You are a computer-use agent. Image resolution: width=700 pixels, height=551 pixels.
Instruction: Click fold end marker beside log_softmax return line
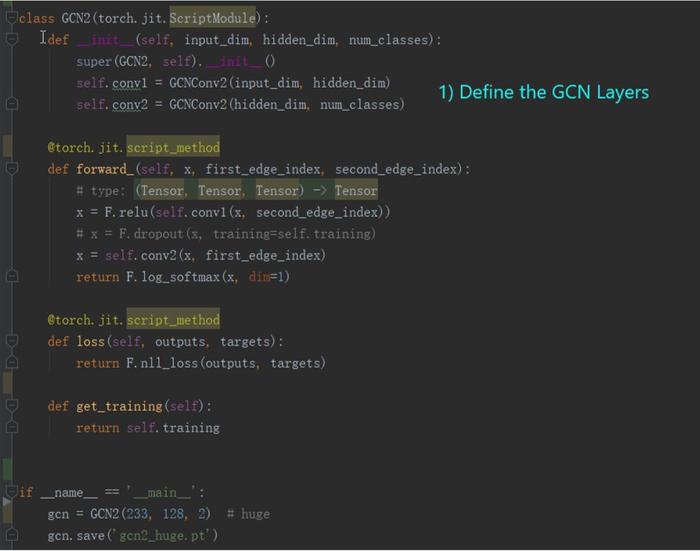click(12, 276)
